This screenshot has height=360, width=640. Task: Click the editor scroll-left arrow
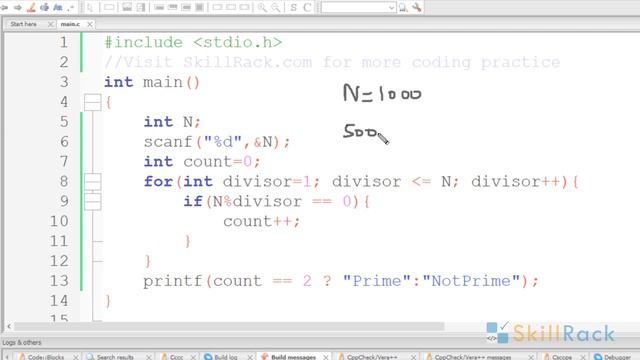tap(9, 327)
